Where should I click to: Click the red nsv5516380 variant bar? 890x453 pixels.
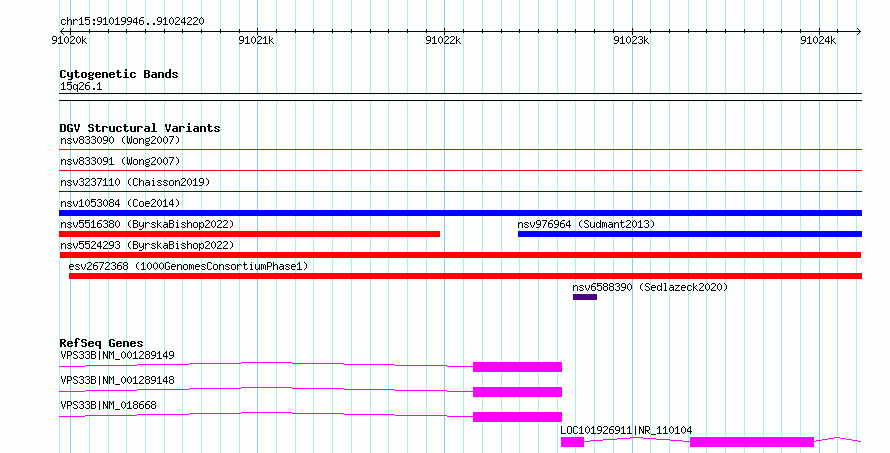250,234
